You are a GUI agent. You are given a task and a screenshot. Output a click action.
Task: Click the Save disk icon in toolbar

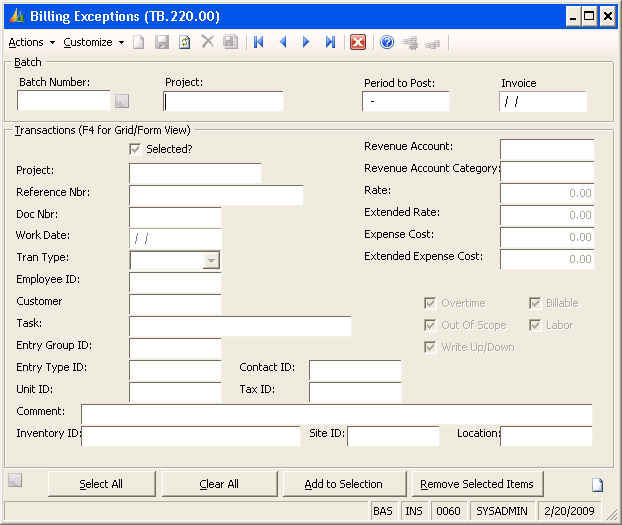click(162, 42)
